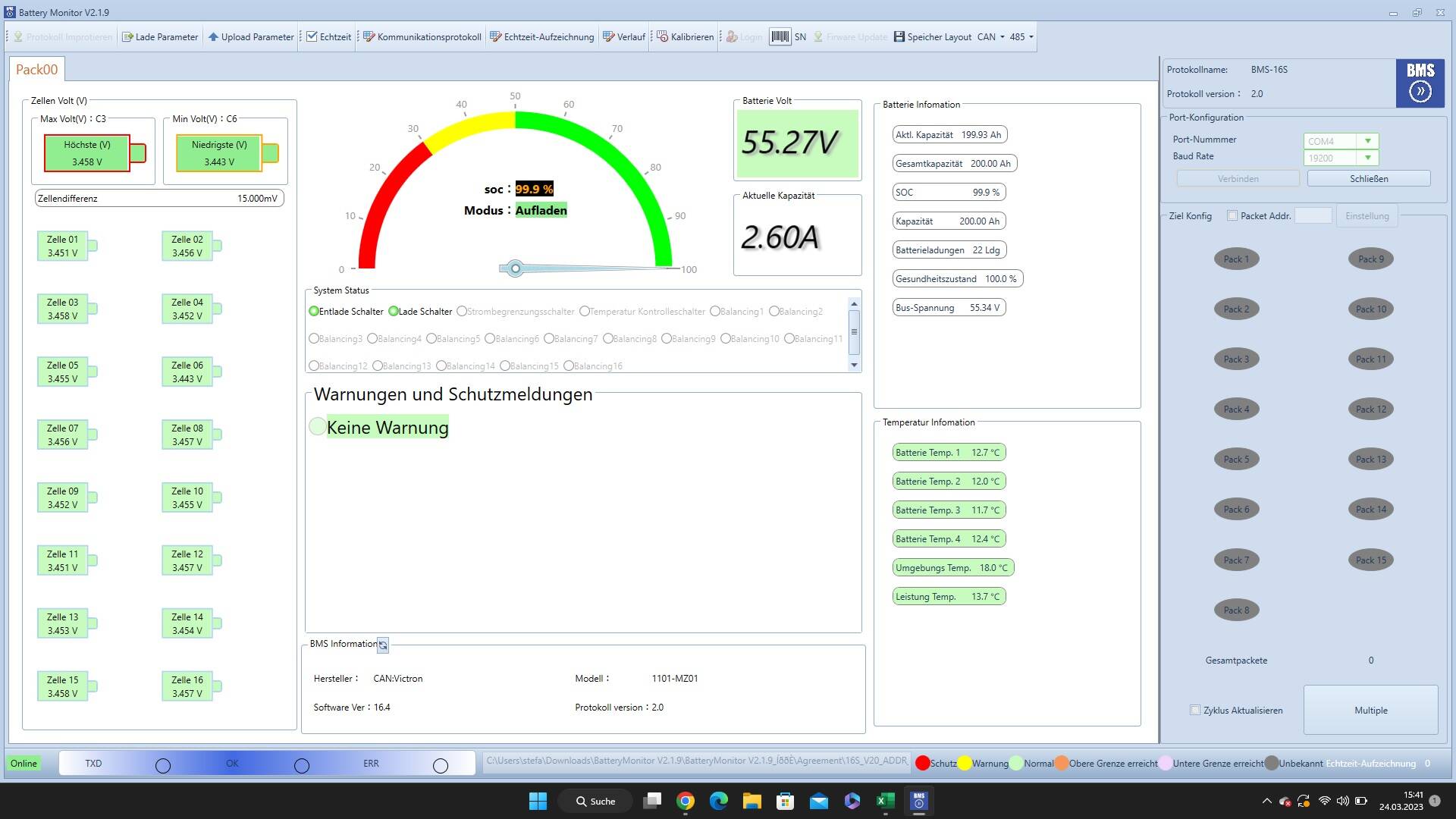Image resolution: width=1456 pixels, height=819 pixels.
Task: Click the SOC gauge slider knob
Action: click(515, 268)
